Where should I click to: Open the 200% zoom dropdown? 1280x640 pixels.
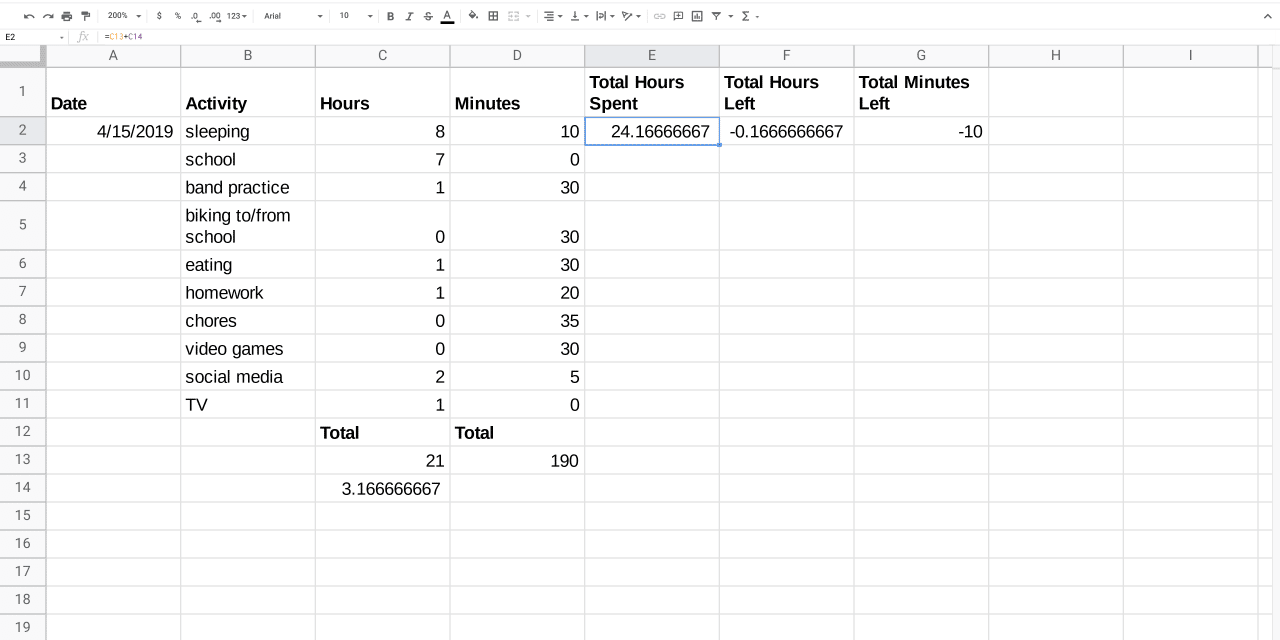tap(124, 16)
